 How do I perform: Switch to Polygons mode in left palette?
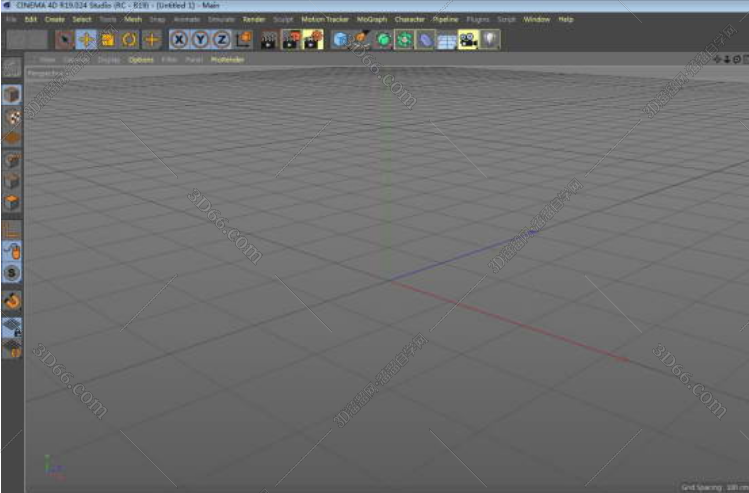pyautogui.click(x=12, y=204)
